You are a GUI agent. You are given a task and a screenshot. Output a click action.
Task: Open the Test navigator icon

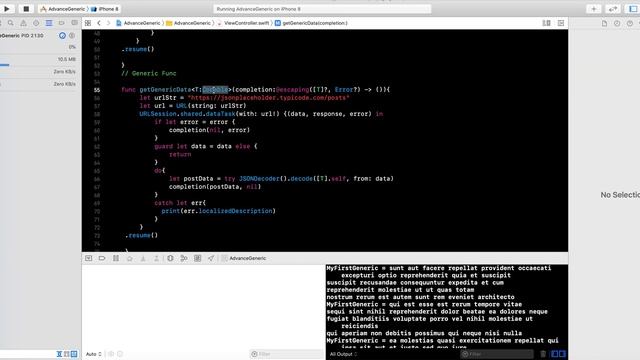coord(36,23)
